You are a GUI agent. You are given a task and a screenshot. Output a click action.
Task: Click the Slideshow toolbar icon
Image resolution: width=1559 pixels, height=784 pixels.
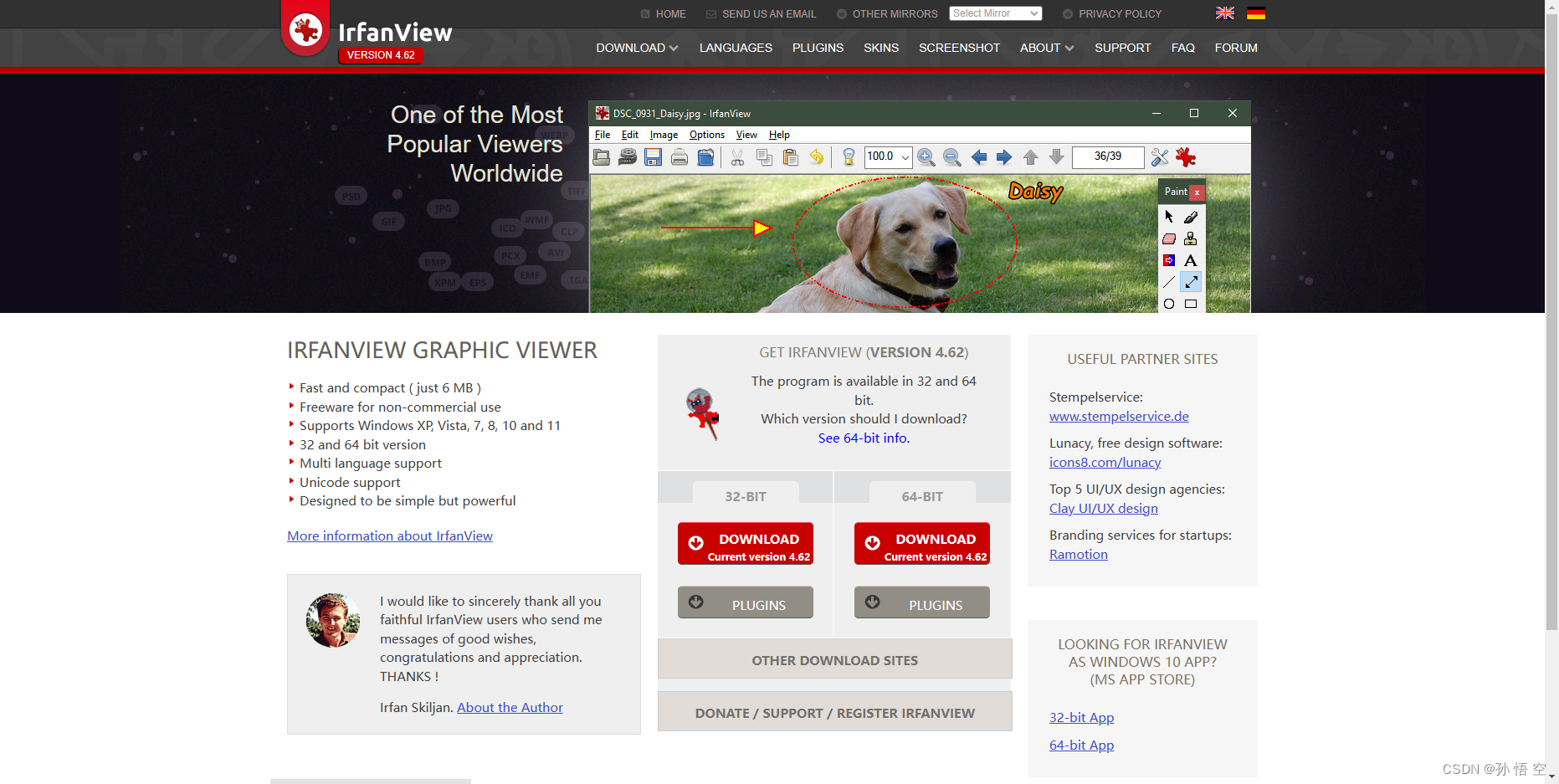[x=628, y=157]
